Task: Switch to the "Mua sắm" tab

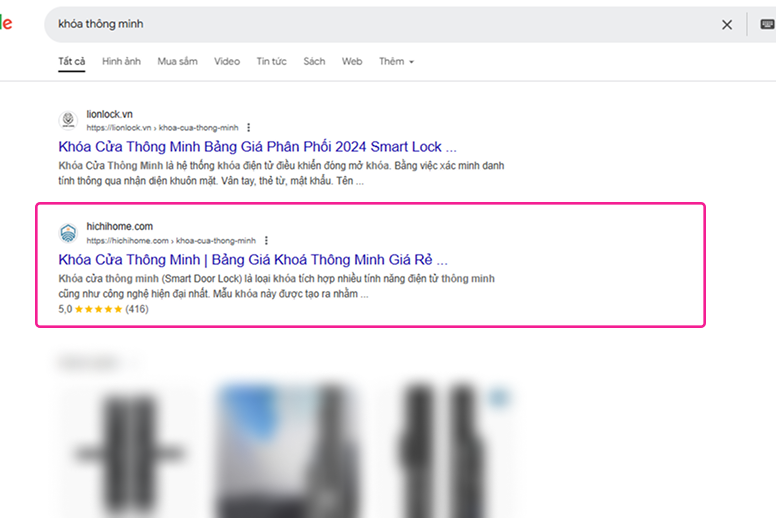Action: click(x=177, y=62)
